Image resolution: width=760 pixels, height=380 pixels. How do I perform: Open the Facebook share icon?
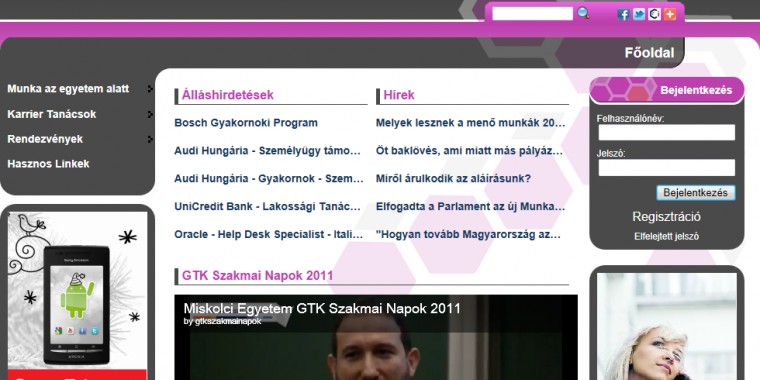623,15
